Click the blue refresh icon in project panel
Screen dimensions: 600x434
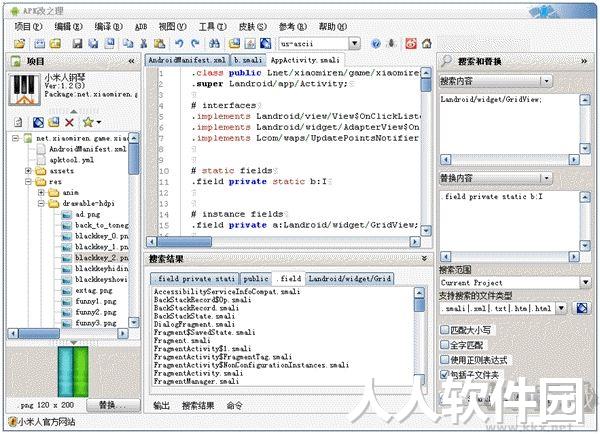(38, 122)
